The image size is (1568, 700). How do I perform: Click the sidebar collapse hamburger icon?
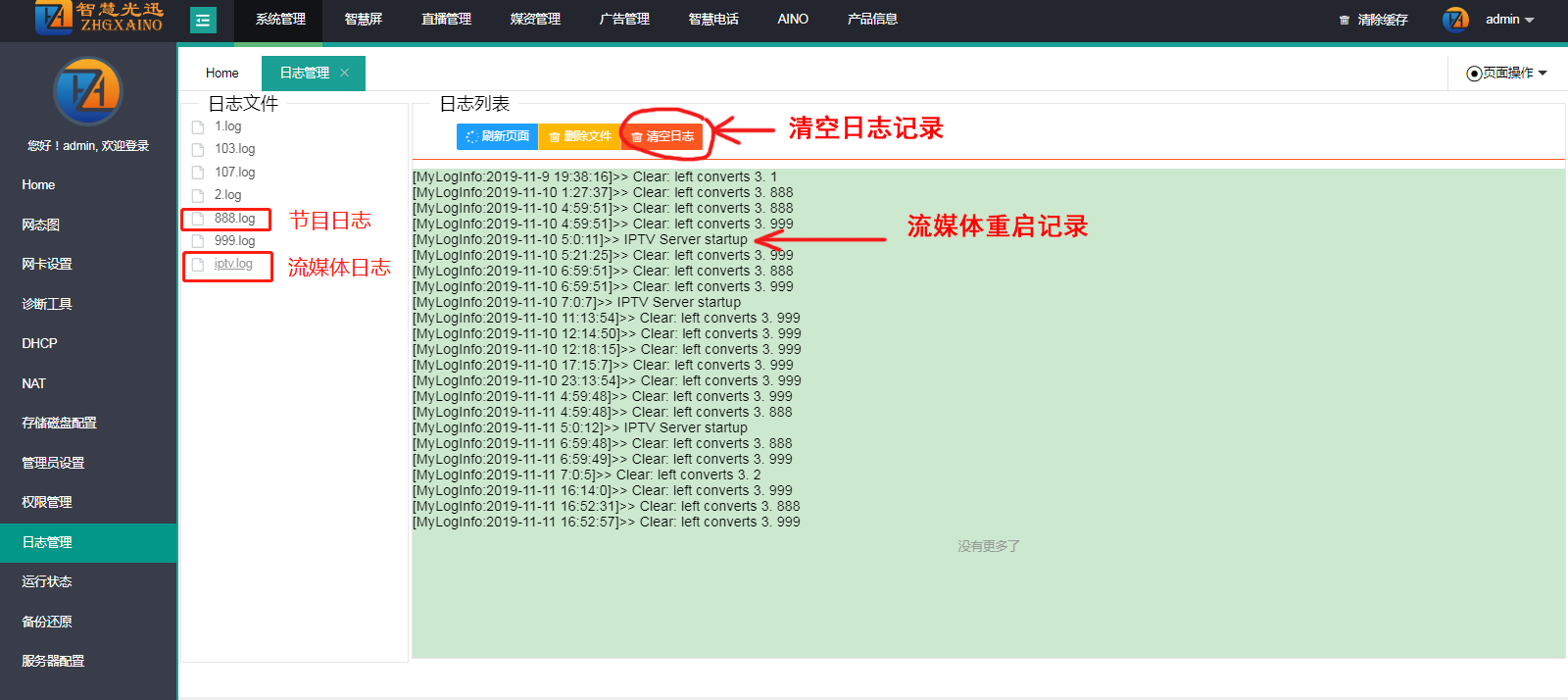coord(203,20)
